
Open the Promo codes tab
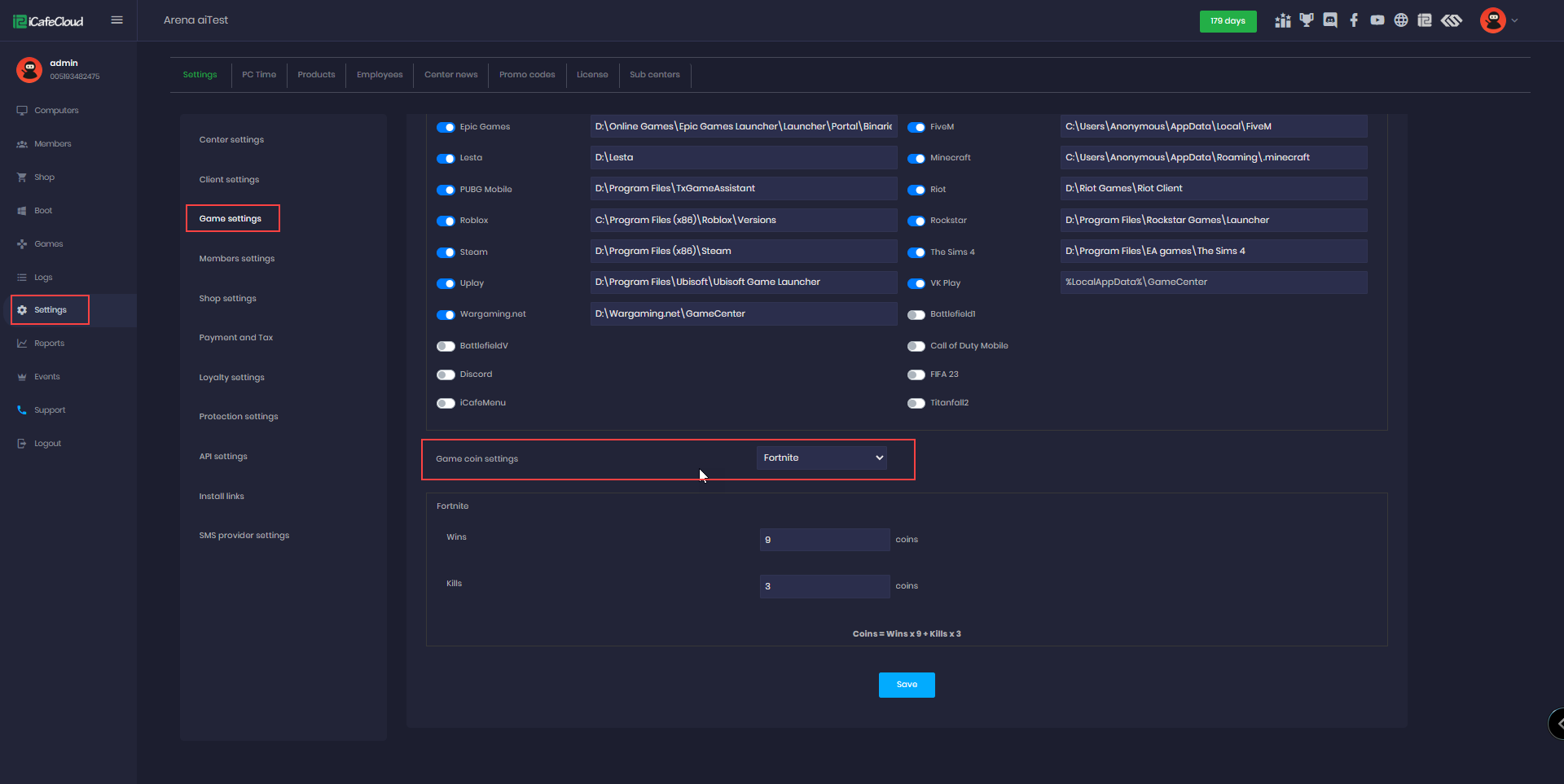coord(527,75)
